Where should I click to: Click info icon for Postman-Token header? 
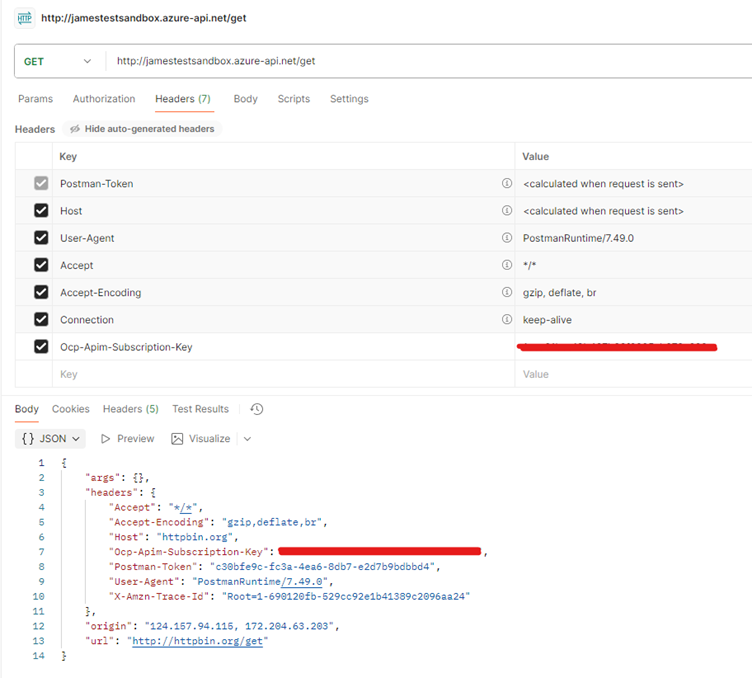(x=507, y=183)
